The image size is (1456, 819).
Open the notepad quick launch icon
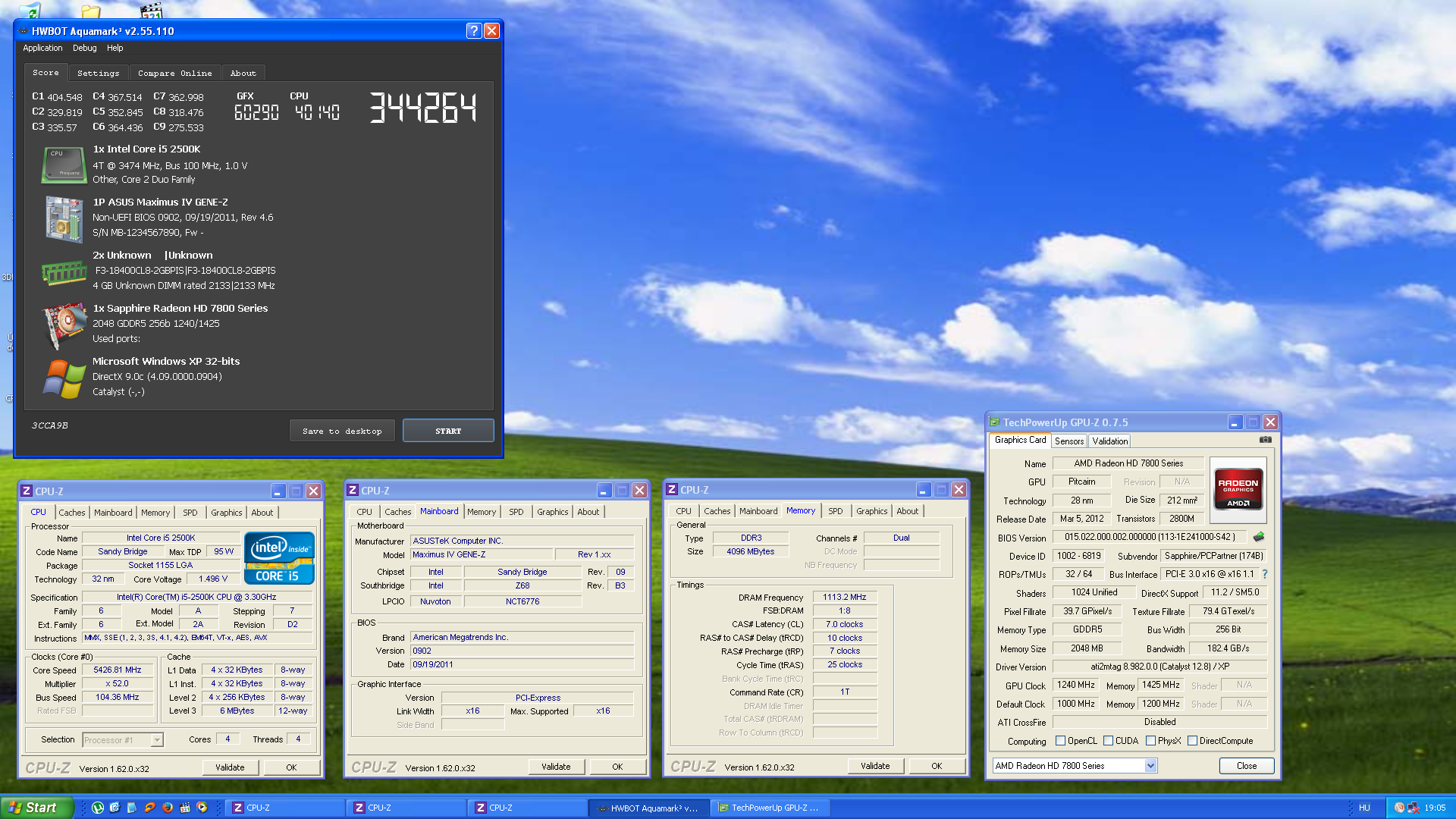point(132,808)
